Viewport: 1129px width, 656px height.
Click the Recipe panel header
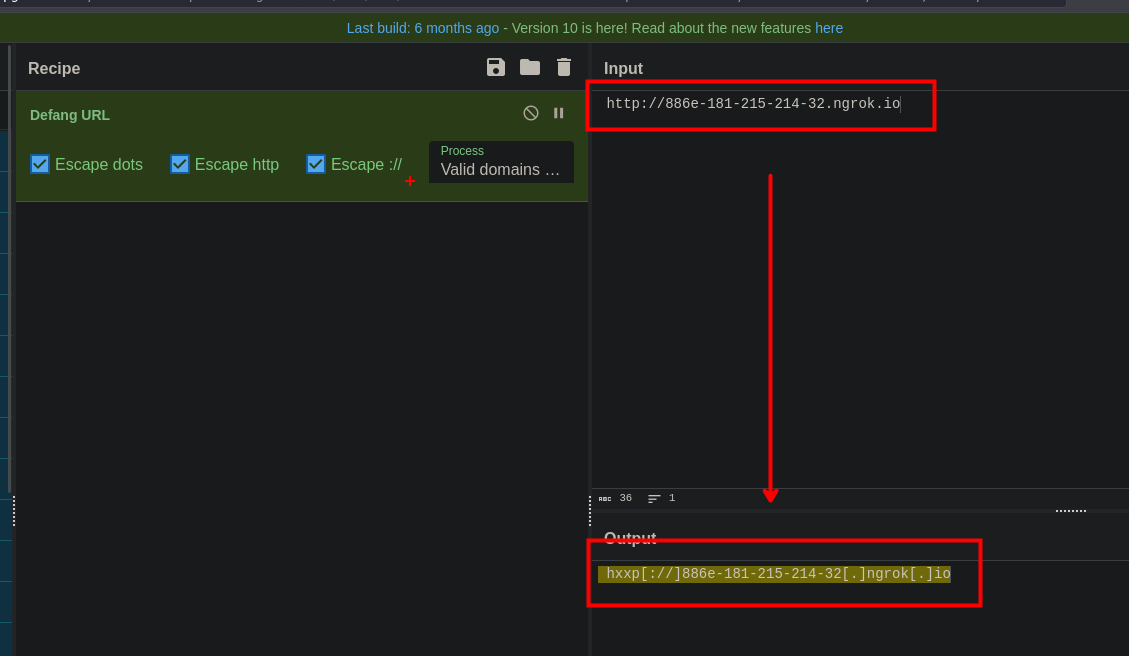(54, 68)
